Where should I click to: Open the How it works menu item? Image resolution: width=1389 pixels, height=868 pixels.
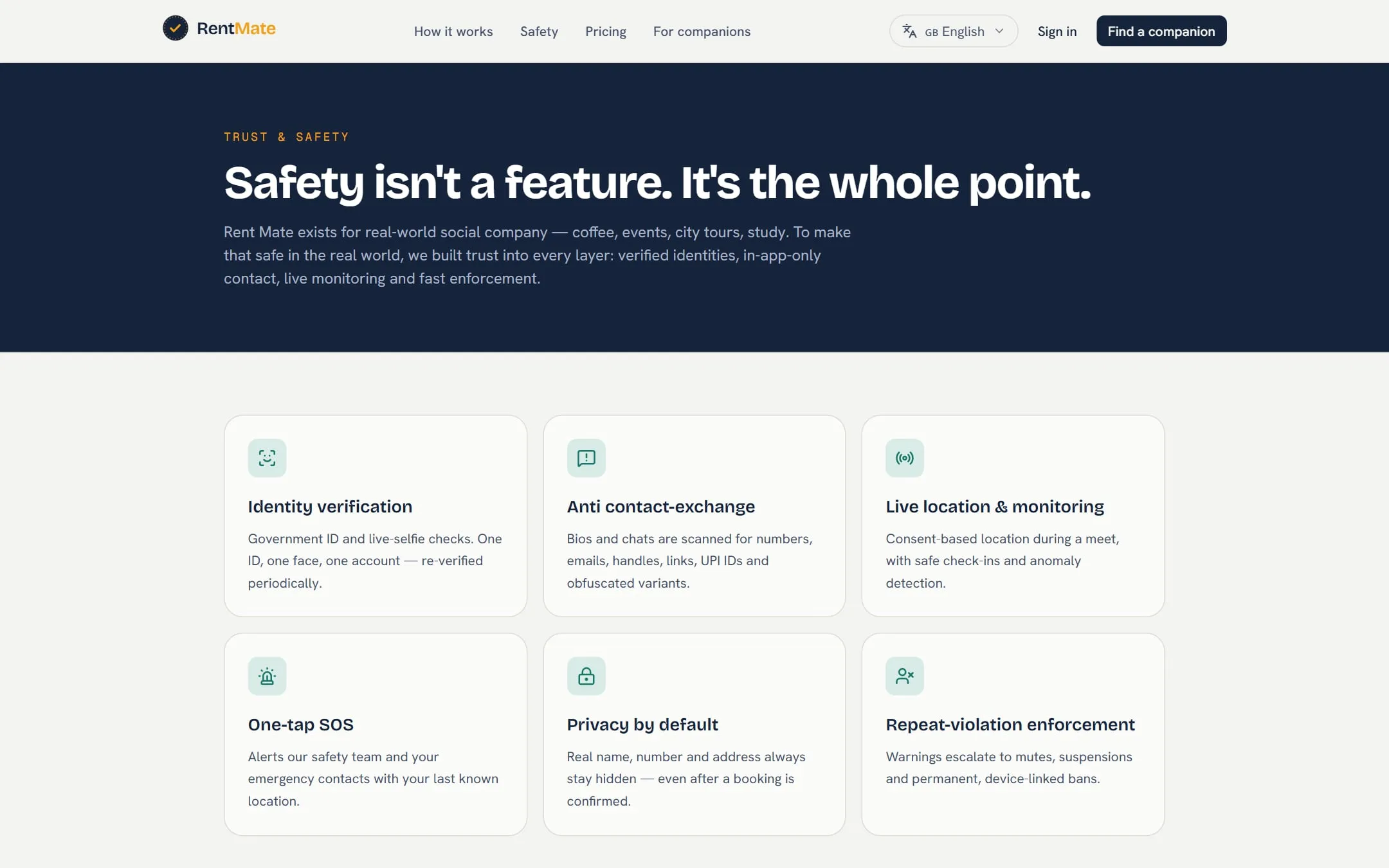coord(453,32)
